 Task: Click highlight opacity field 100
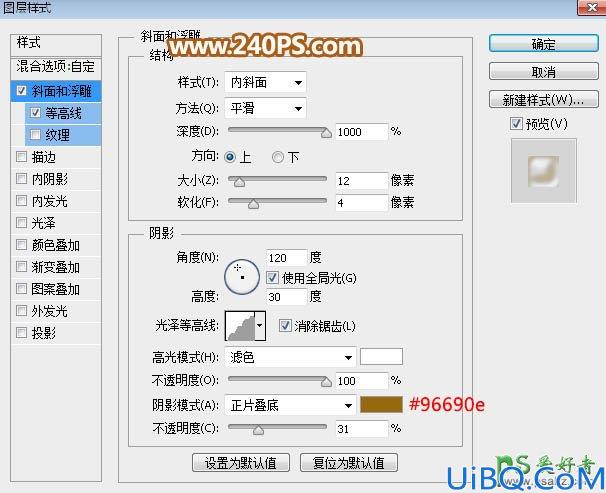[x=361, y=381]
